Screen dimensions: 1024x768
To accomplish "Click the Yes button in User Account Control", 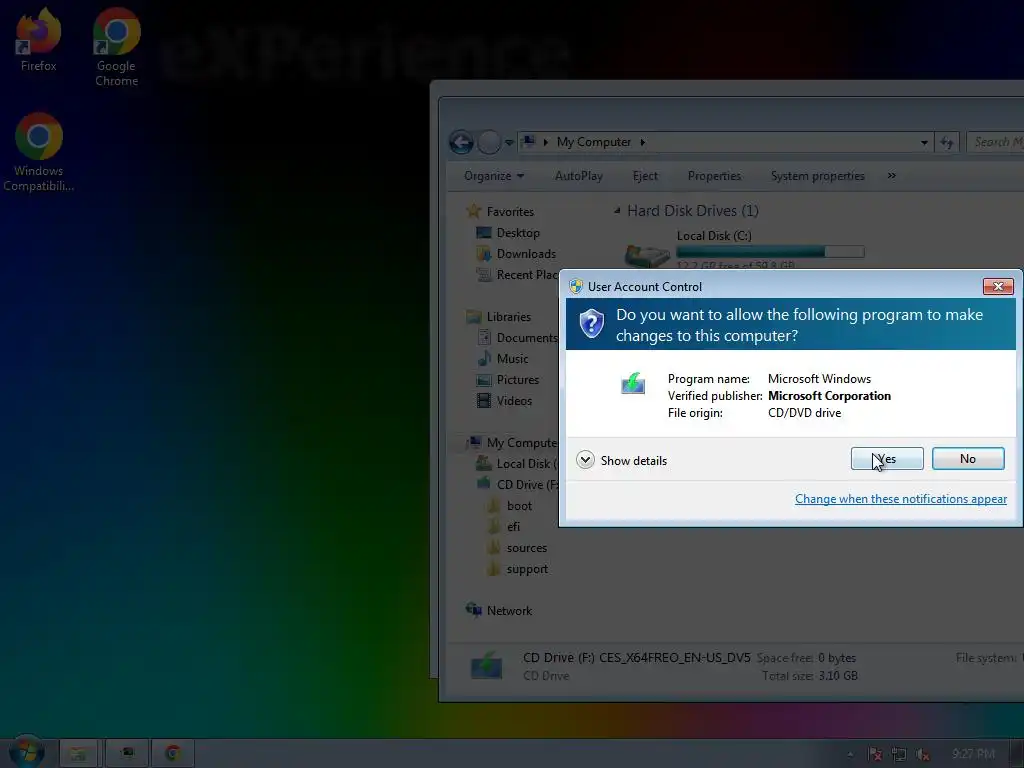I will click(887, 458).
